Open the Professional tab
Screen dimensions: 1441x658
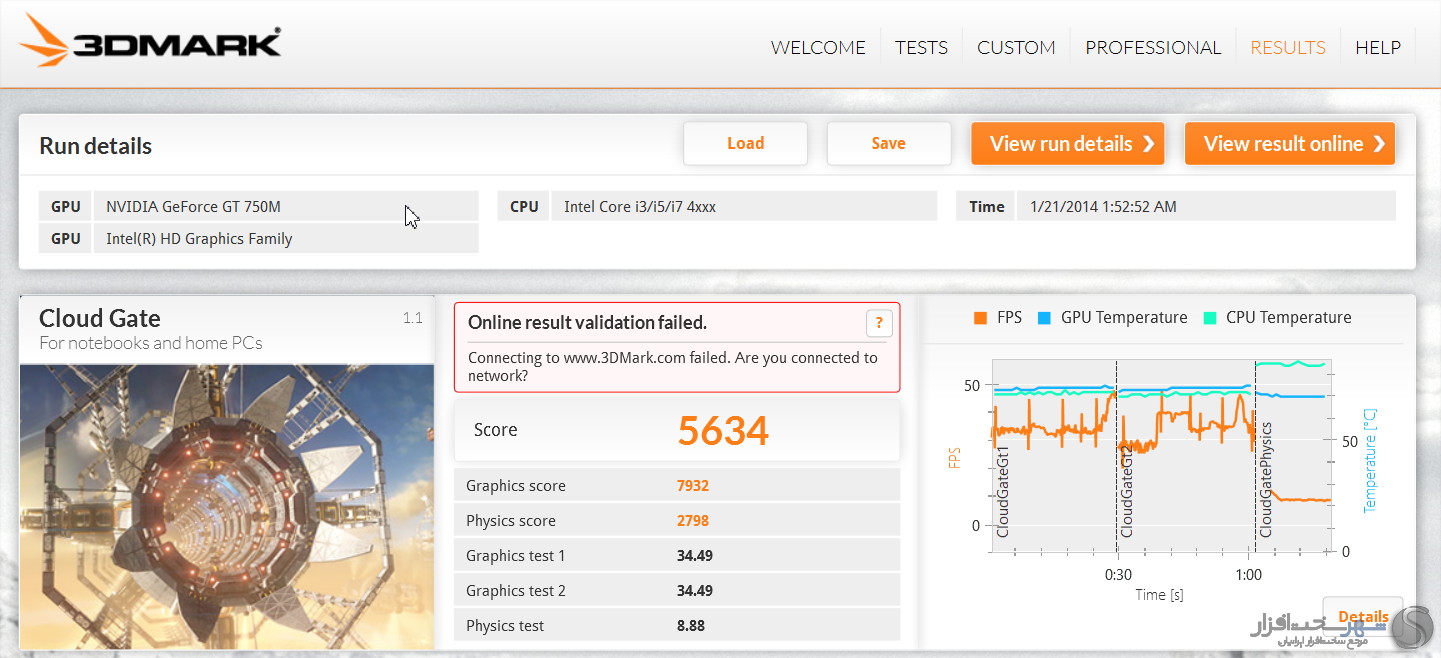tap(1152, 47)
